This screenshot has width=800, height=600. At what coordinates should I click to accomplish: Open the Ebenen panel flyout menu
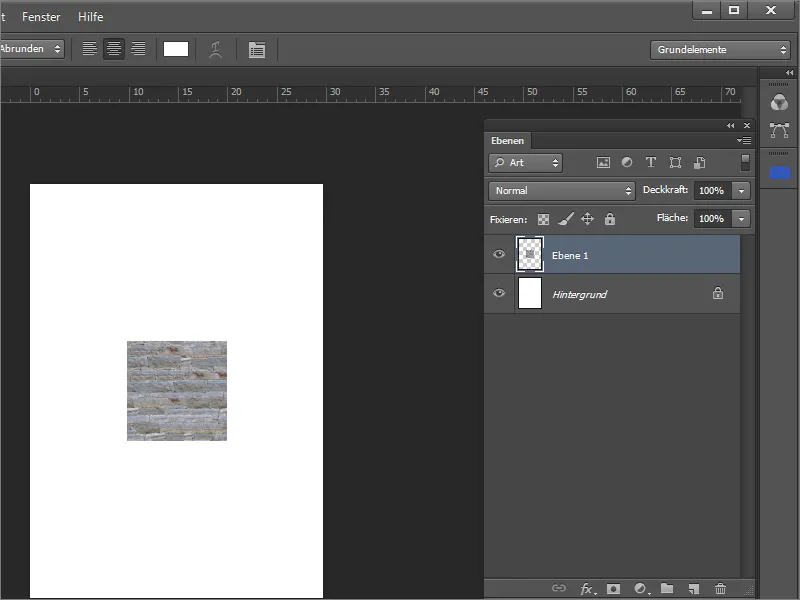[744, 140]
